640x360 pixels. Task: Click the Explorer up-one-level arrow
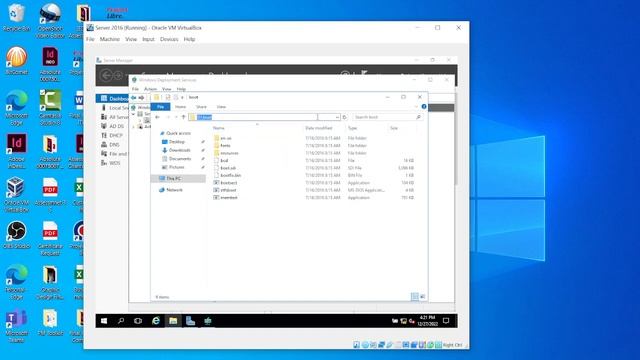[x=184, y=117]
